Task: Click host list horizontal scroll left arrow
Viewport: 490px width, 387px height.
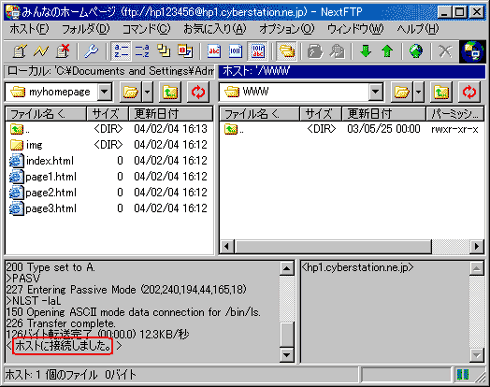Action: point(227,246)
